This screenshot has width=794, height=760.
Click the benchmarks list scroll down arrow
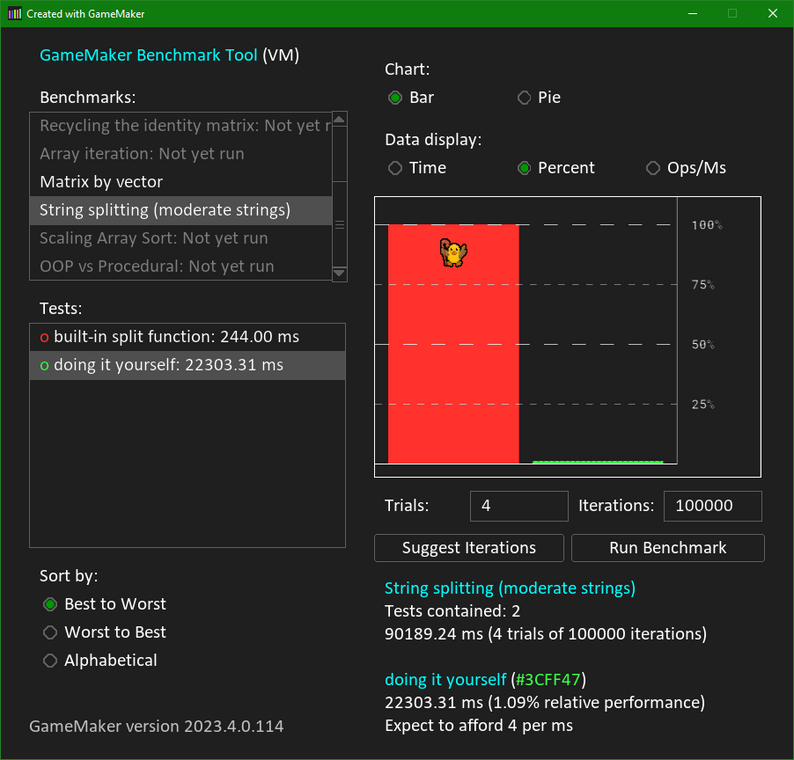pyautogui.click(x=339, y=273)
